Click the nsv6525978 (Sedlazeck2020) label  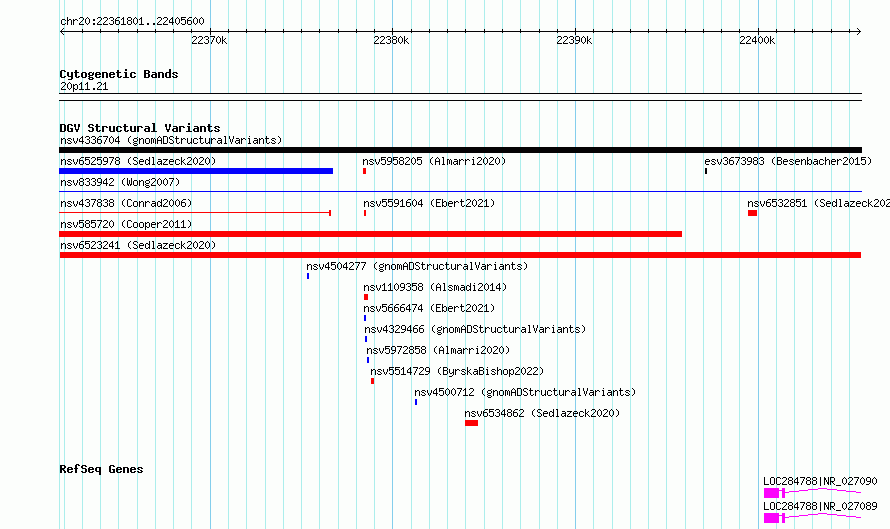point(138,161)
